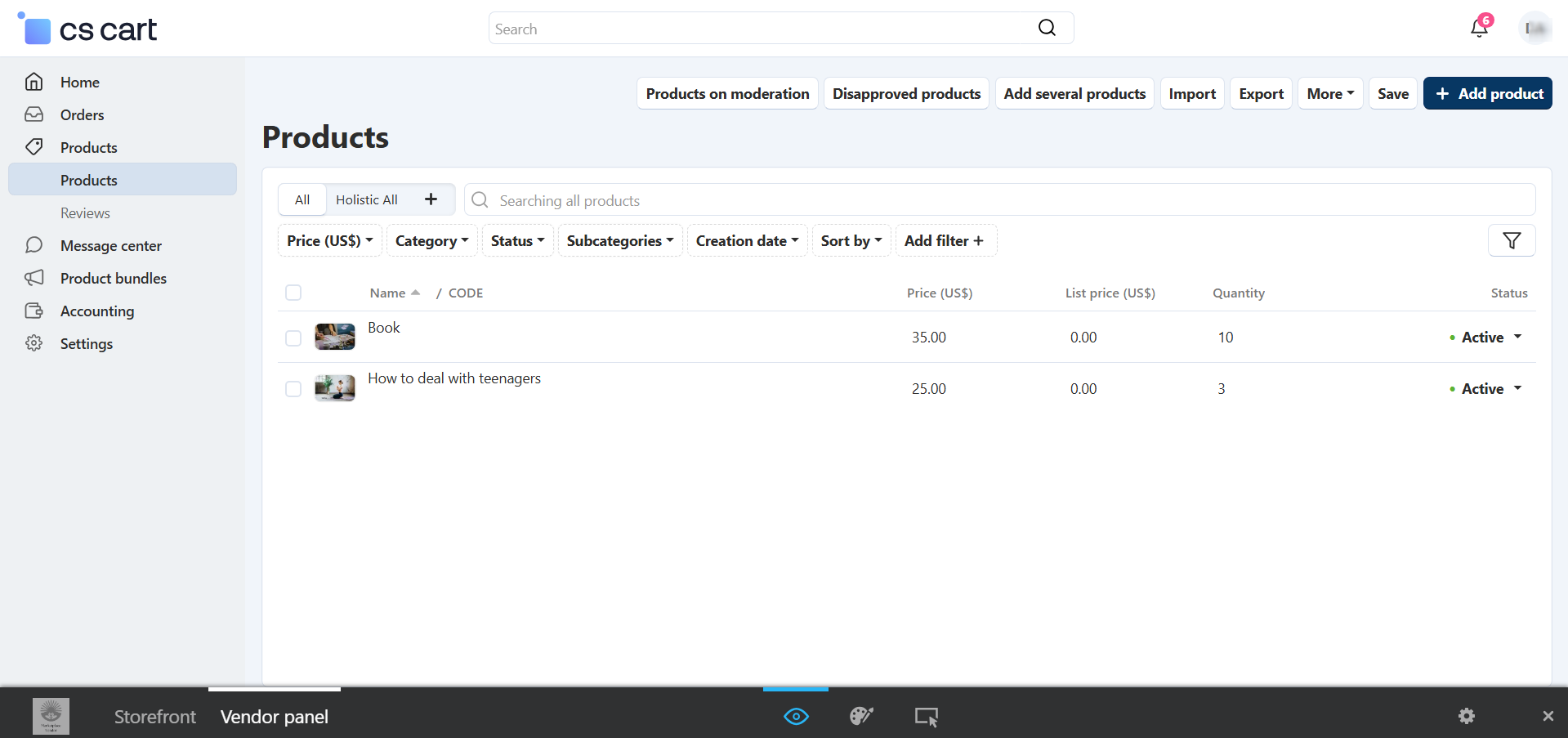The width and height of the screenshot is (1568, 738).
Task: Add a saved search with plus icon
Action: (431, 199)
